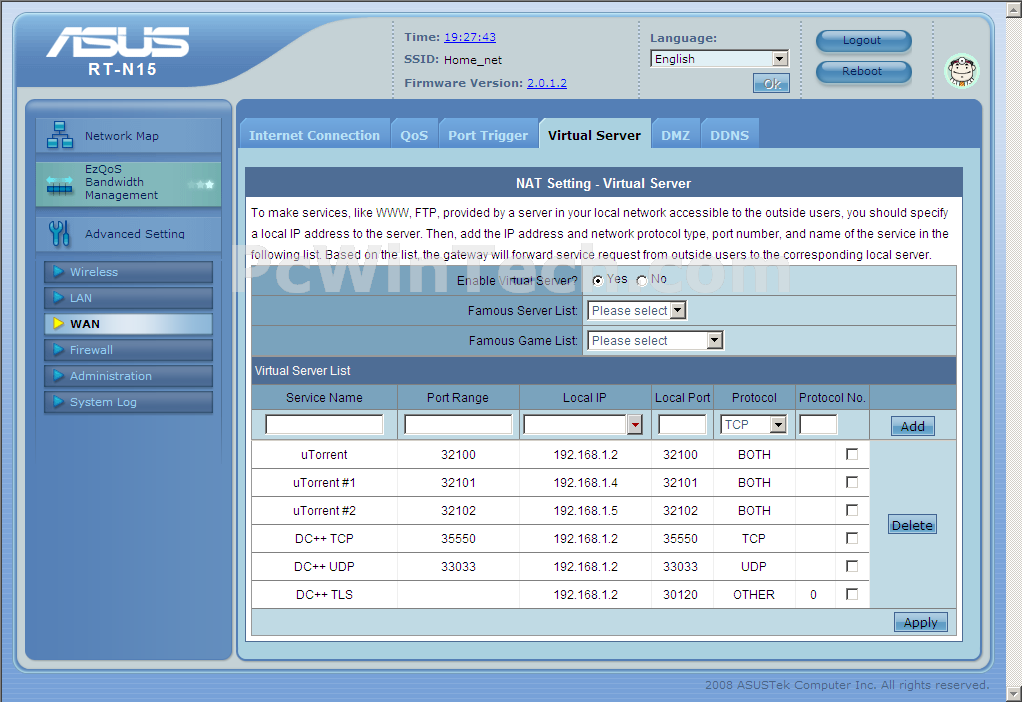Select No to disable Virtual Server

[642, 280]
